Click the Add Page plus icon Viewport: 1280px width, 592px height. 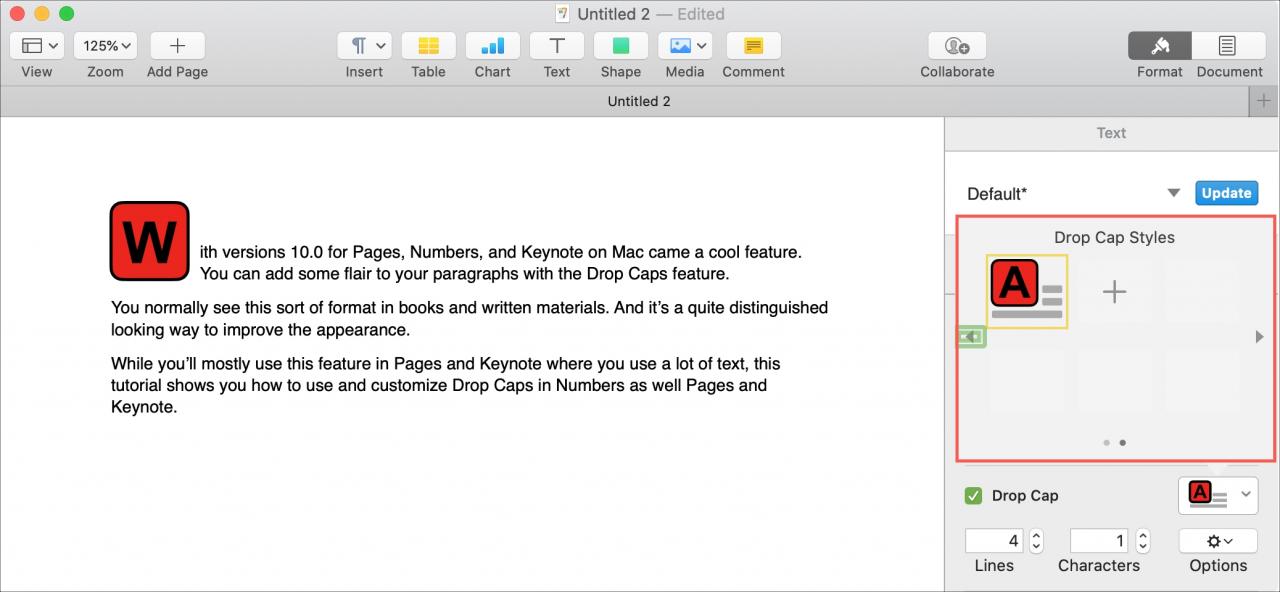(178, 46)
